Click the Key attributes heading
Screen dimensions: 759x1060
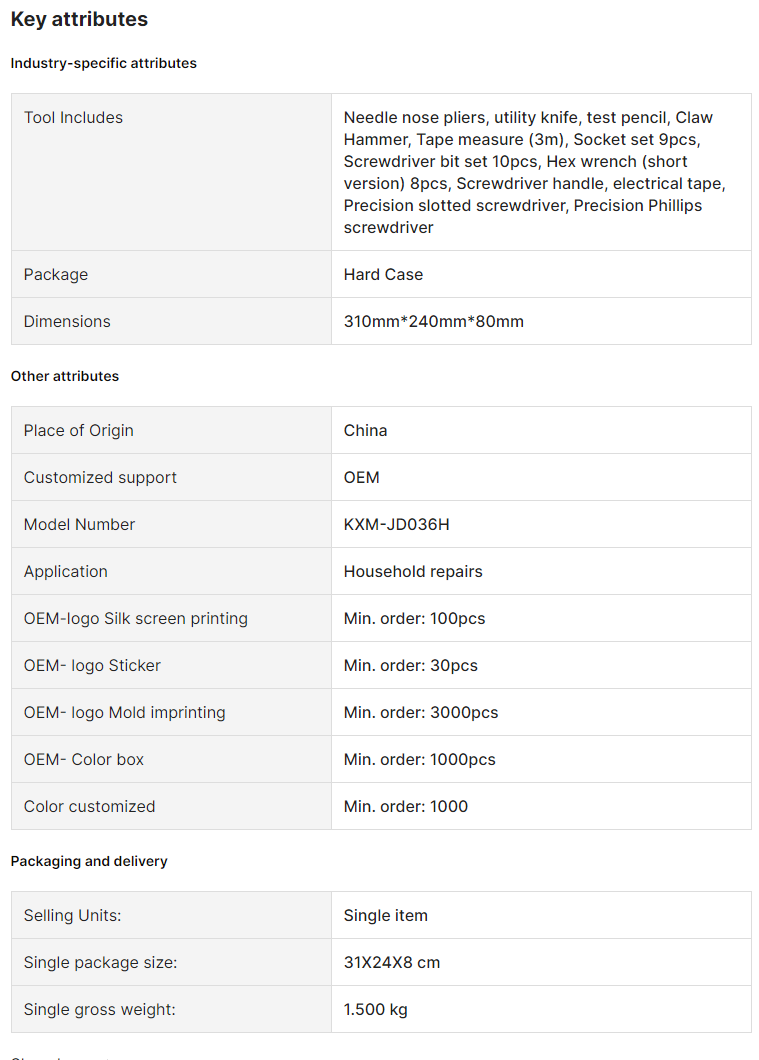79,19
